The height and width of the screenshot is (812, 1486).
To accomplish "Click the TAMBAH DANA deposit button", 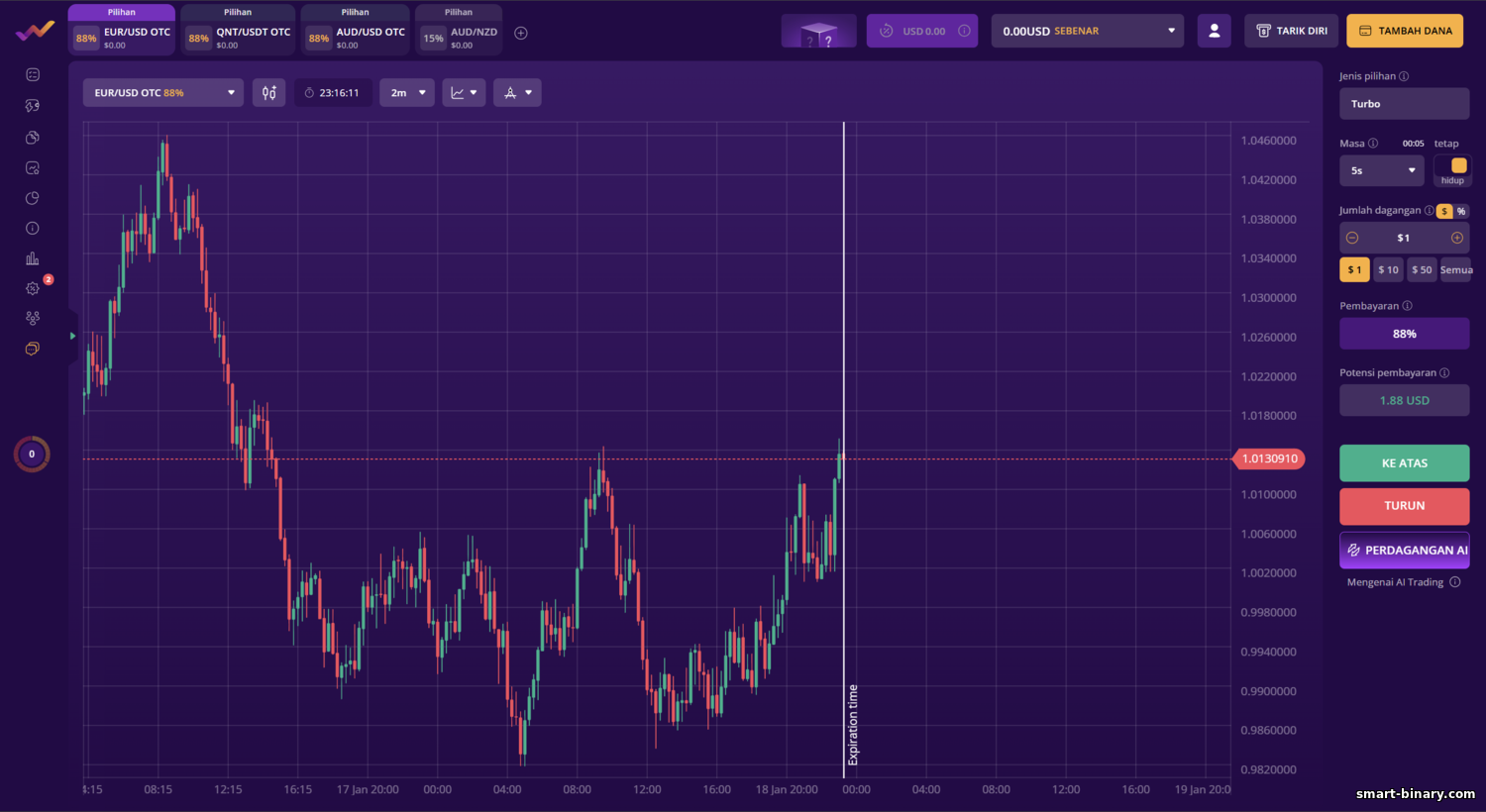I will [x=1405, y=31].
